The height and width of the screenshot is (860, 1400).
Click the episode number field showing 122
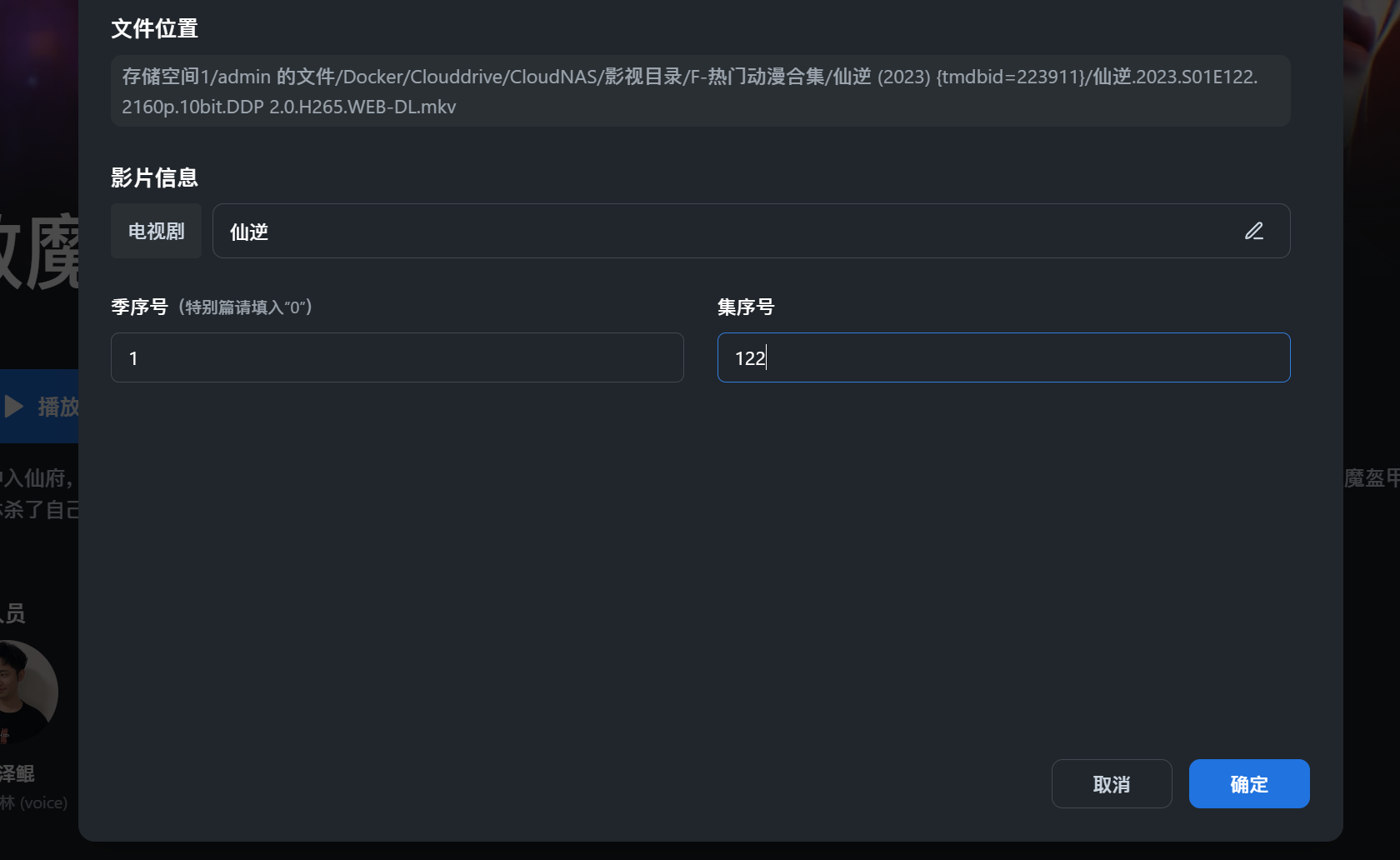point(1003,357)
